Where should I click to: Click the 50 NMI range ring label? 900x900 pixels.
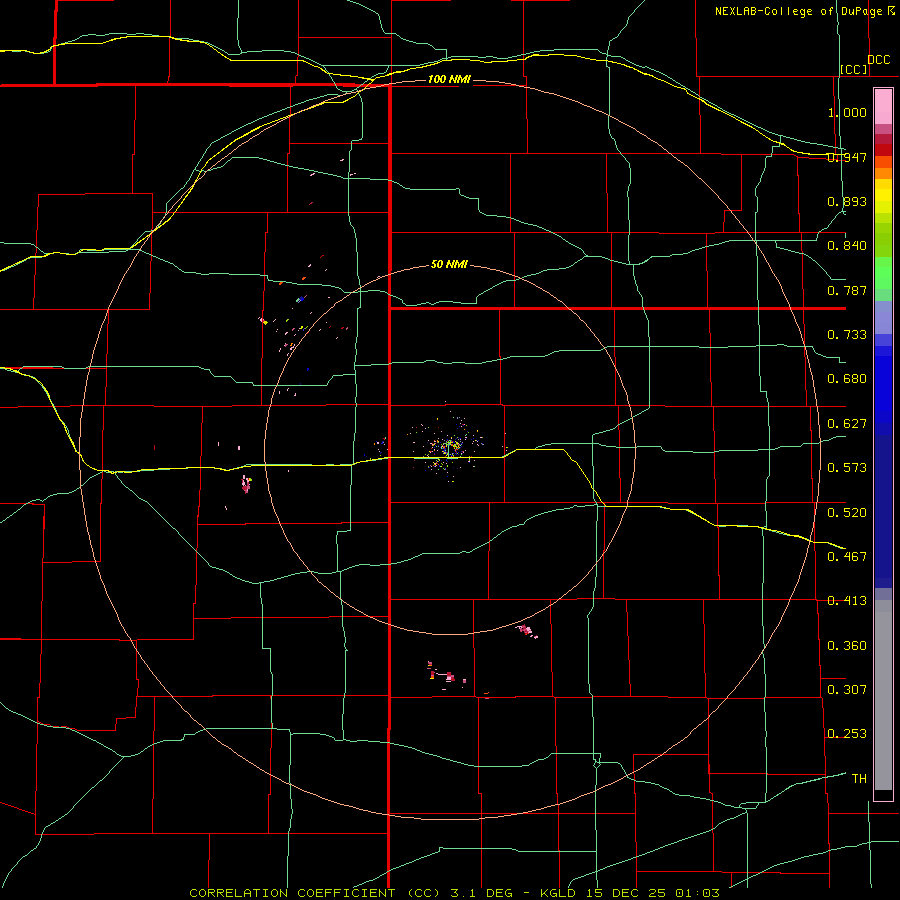(449, 265)
